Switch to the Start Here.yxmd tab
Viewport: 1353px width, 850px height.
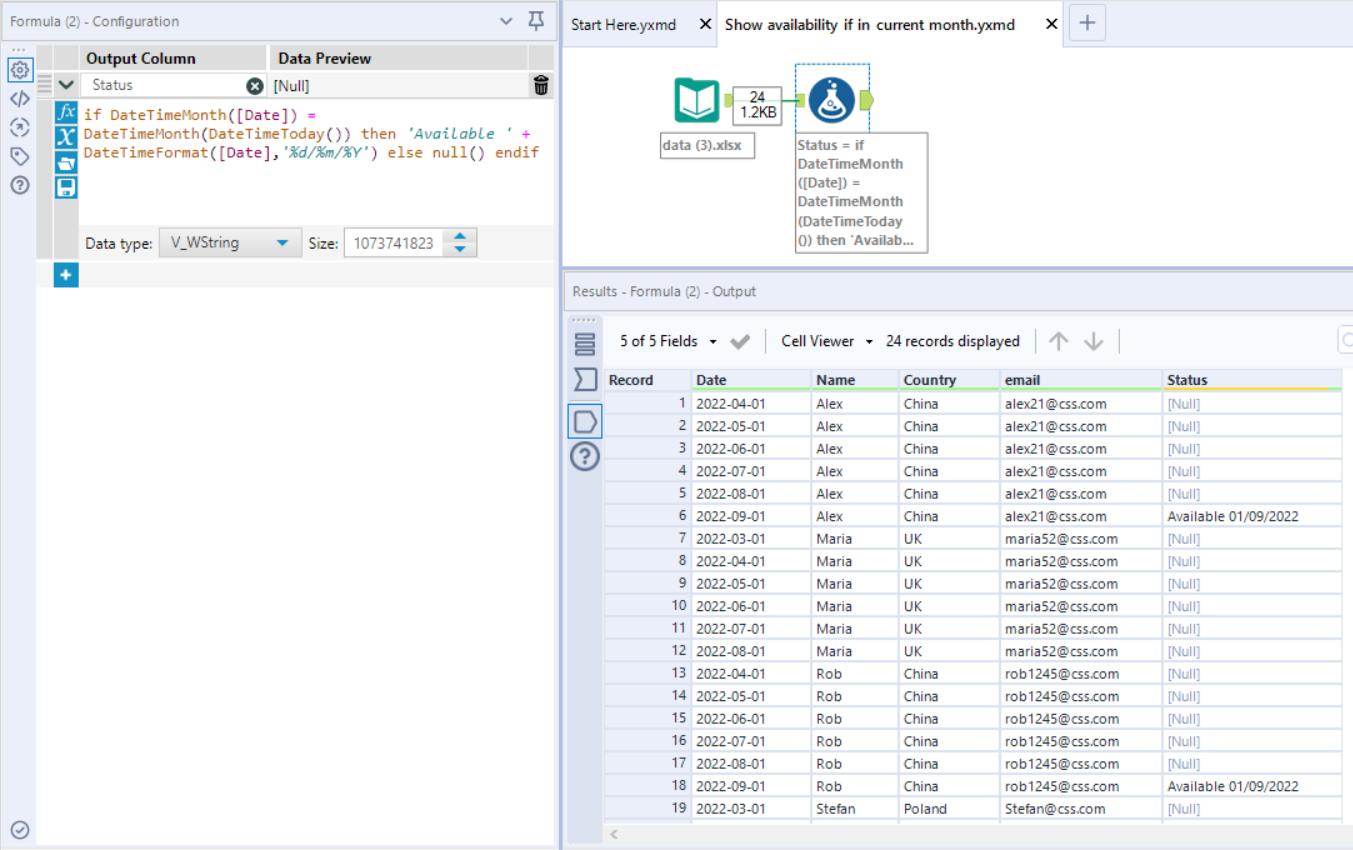(623, 24)
